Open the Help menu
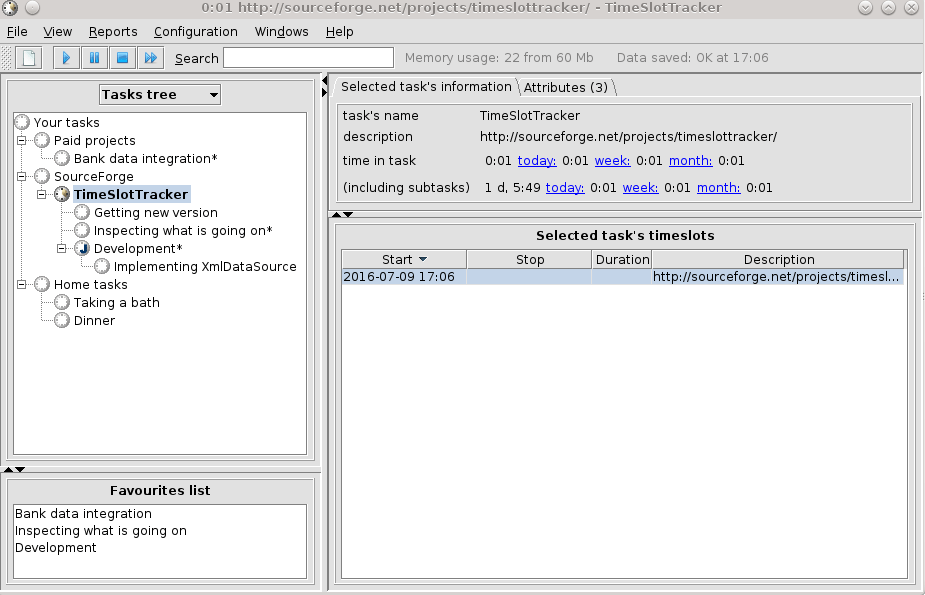Screen dimensions: 925x595 (x=339, y=32)
